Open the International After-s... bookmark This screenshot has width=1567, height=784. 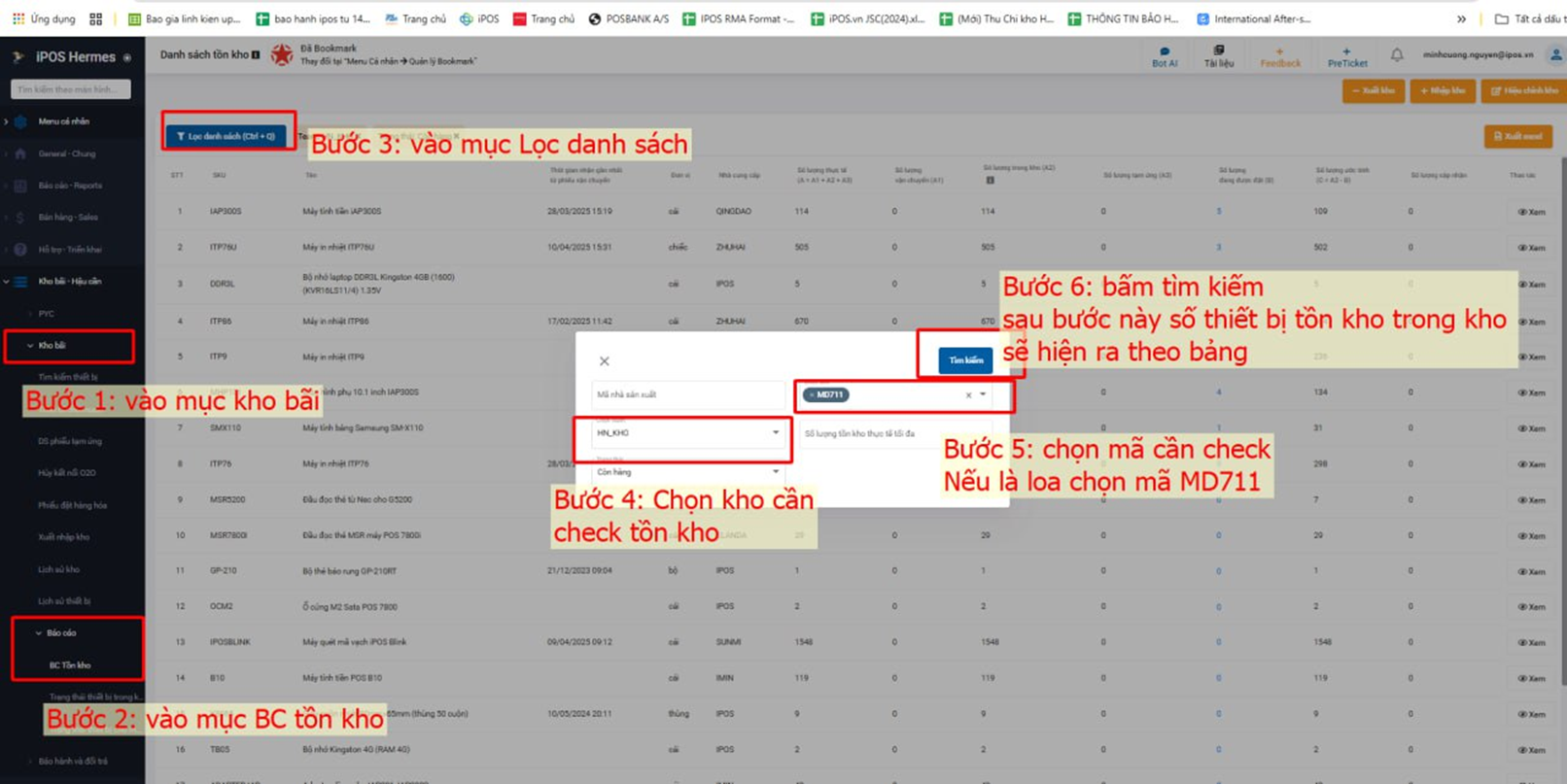coord(1253,18)
